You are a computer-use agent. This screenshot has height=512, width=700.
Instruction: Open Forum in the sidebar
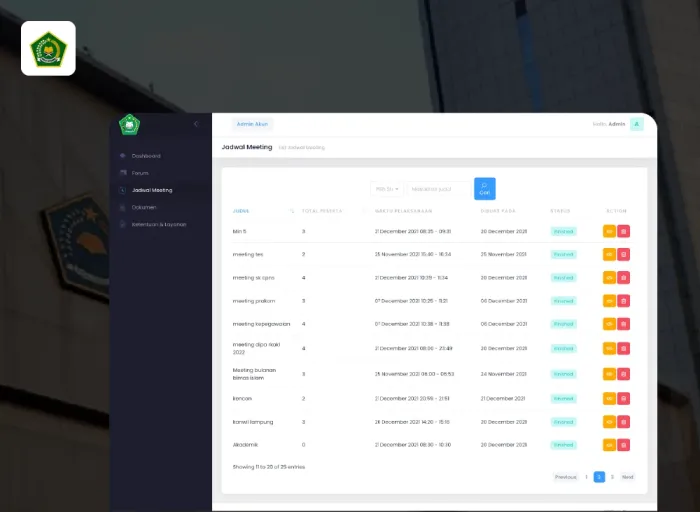pos(140,173)
